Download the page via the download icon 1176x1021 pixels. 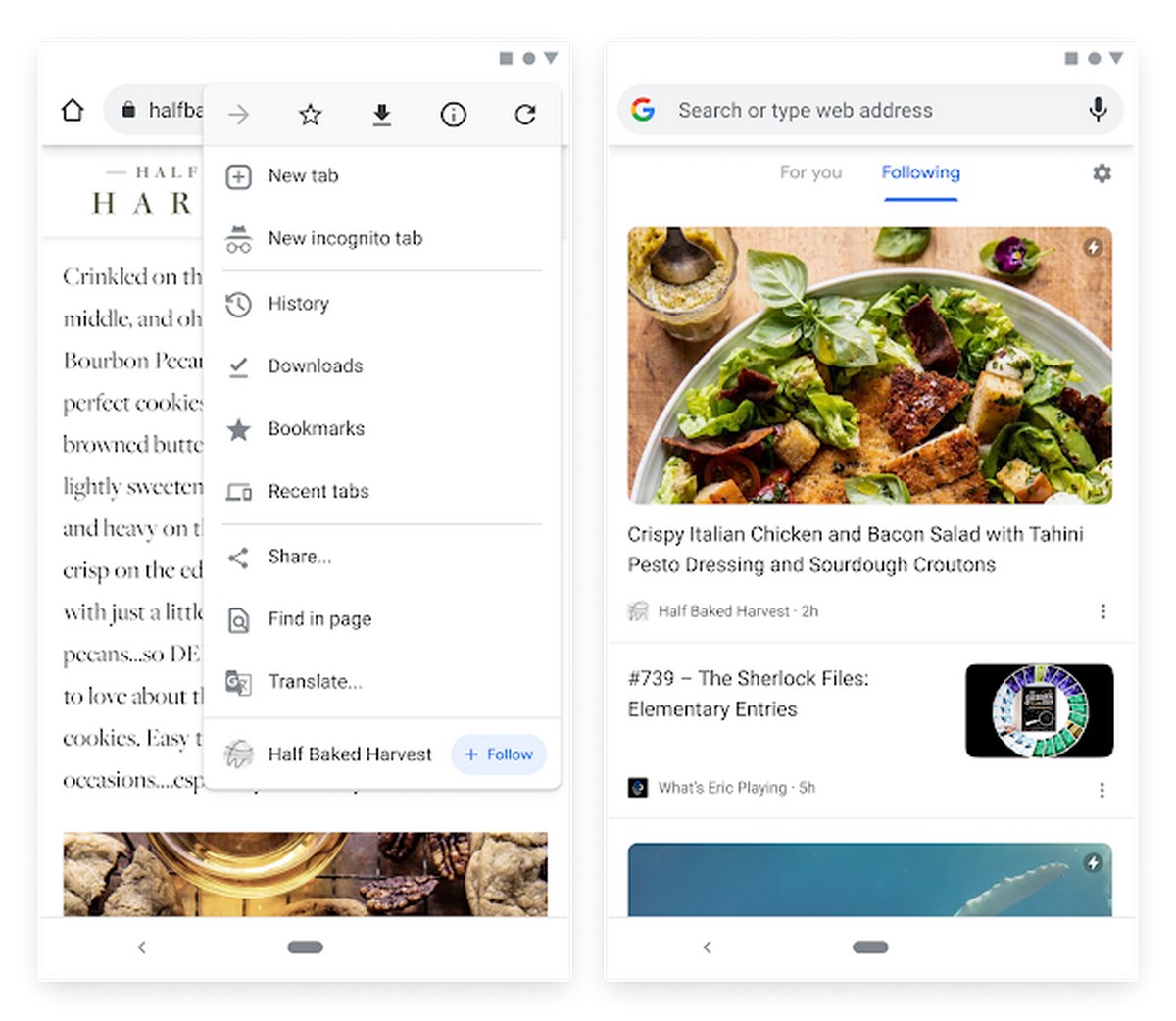[381, 114]
